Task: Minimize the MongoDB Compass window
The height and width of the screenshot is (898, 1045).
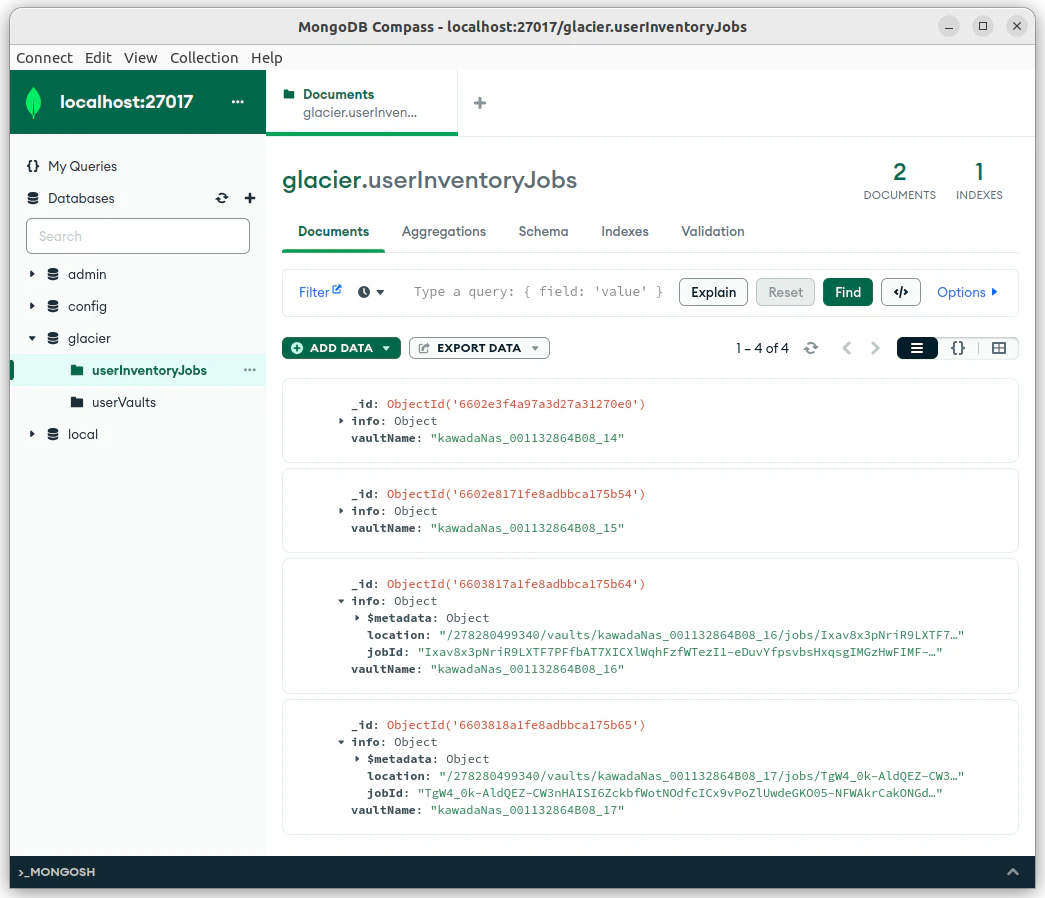Action: [948, 27]
